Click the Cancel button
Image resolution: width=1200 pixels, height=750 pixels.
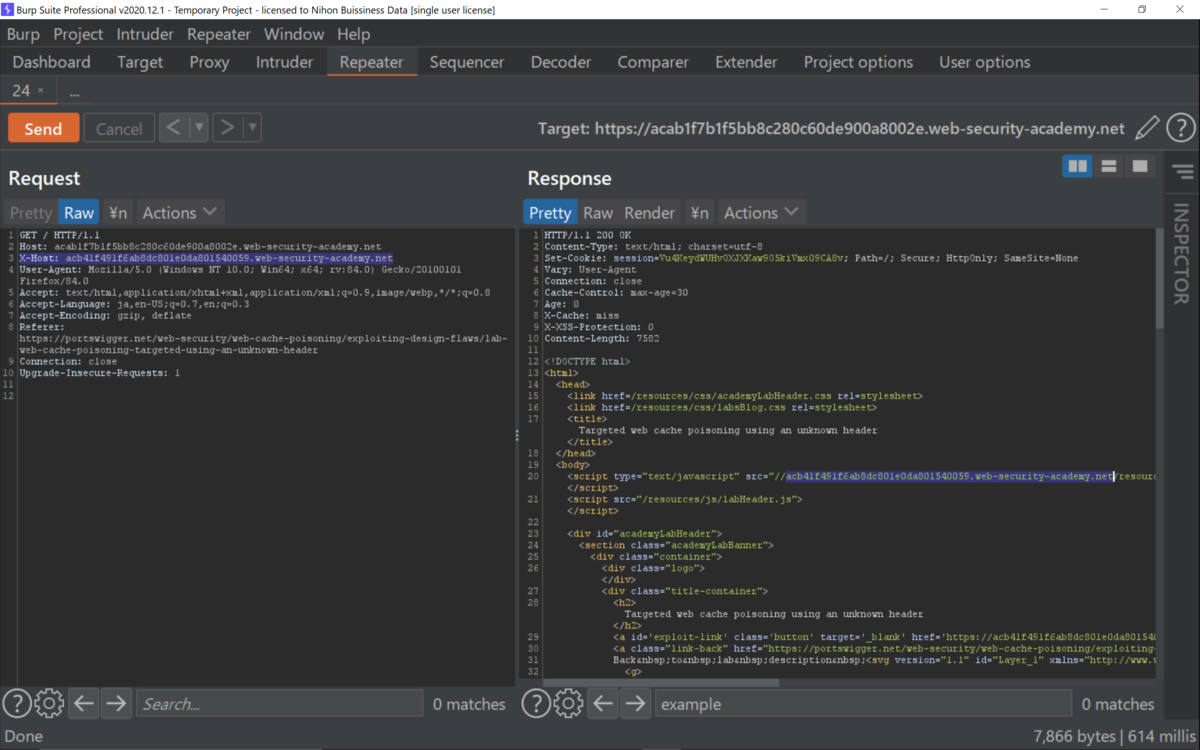coord(119,128)
